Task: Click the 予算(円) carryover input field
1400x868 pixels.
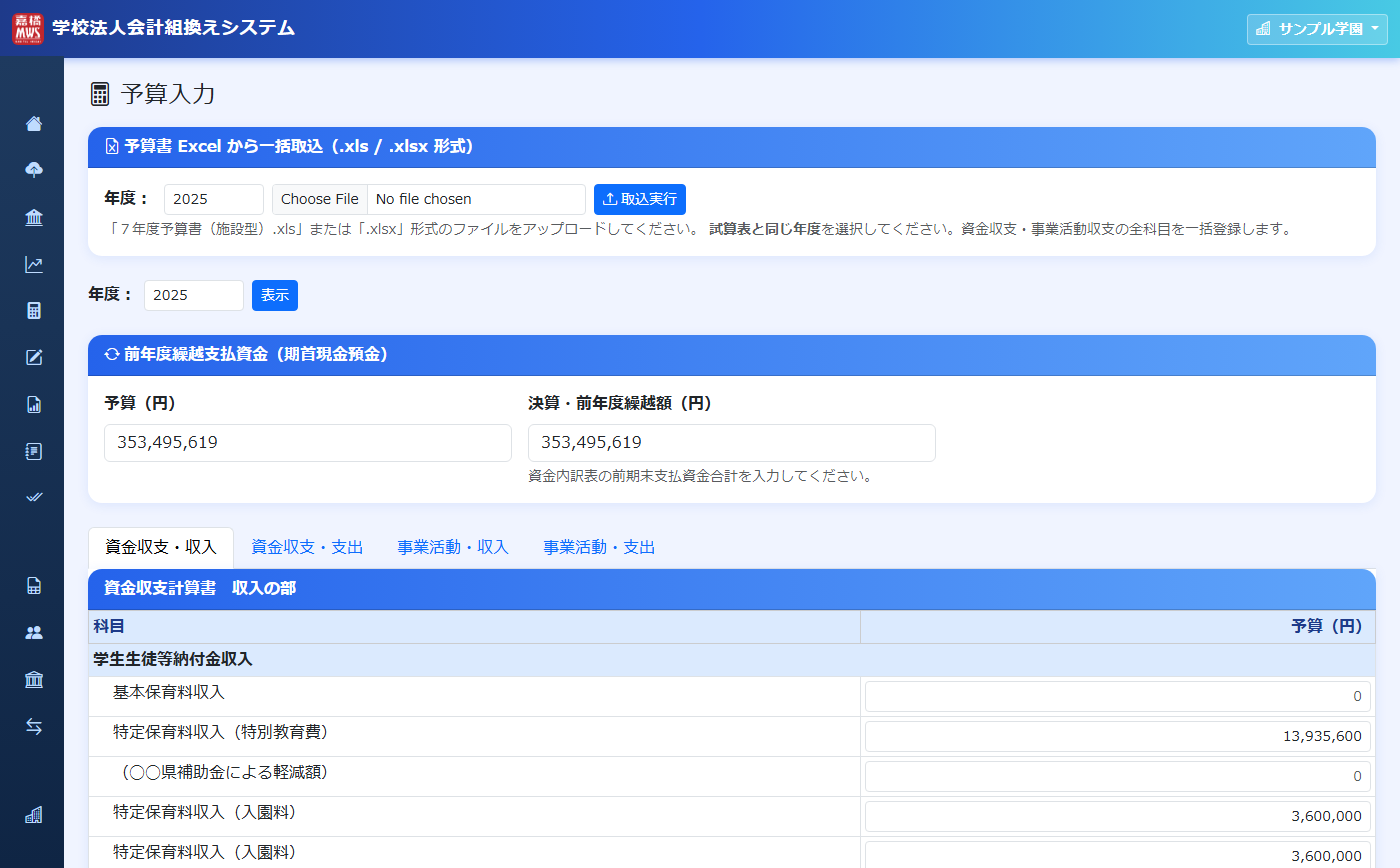Action: (308, 443)
